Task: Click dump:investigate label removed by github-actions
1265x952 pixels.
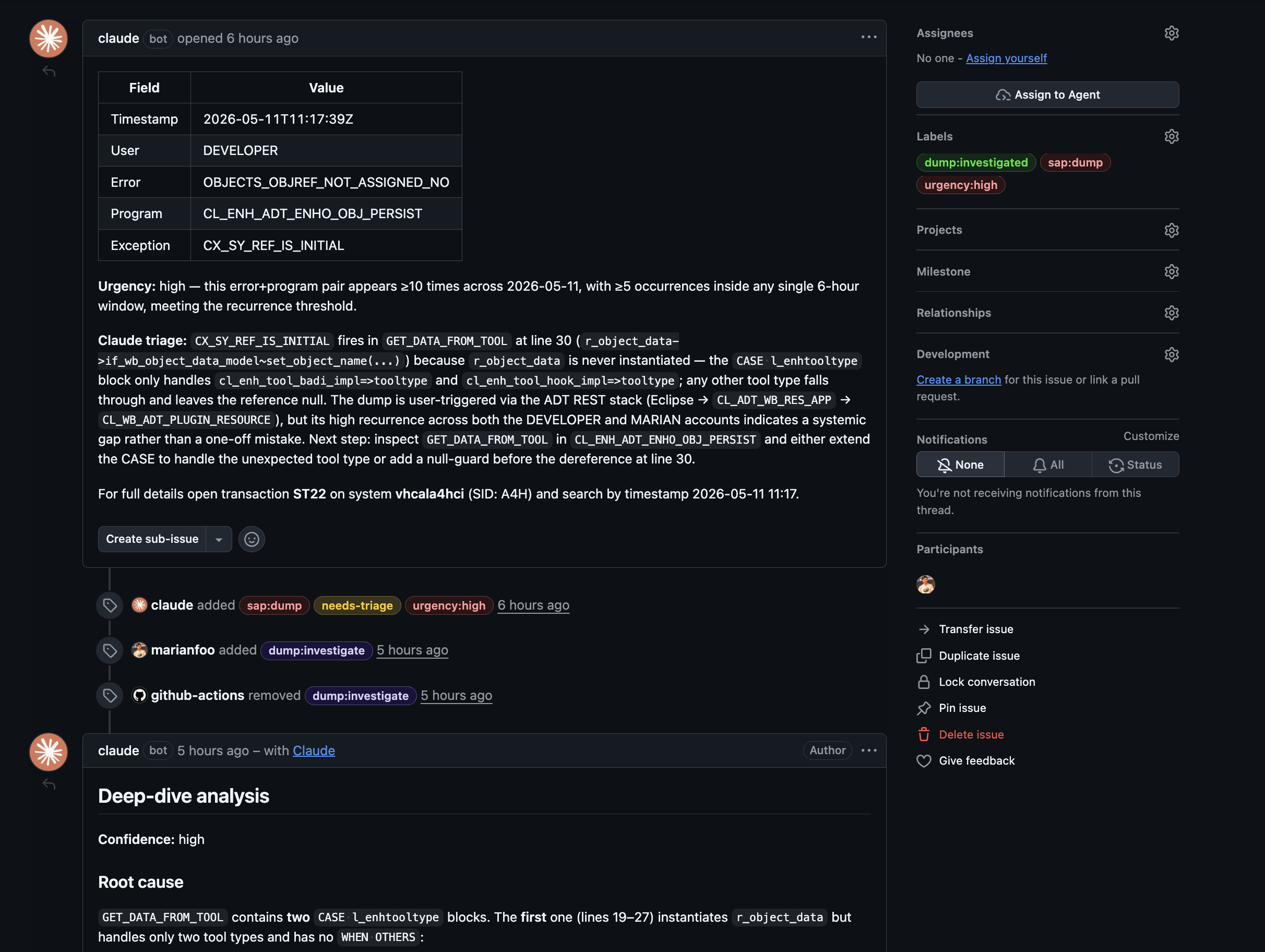Action: click(360, 696)
